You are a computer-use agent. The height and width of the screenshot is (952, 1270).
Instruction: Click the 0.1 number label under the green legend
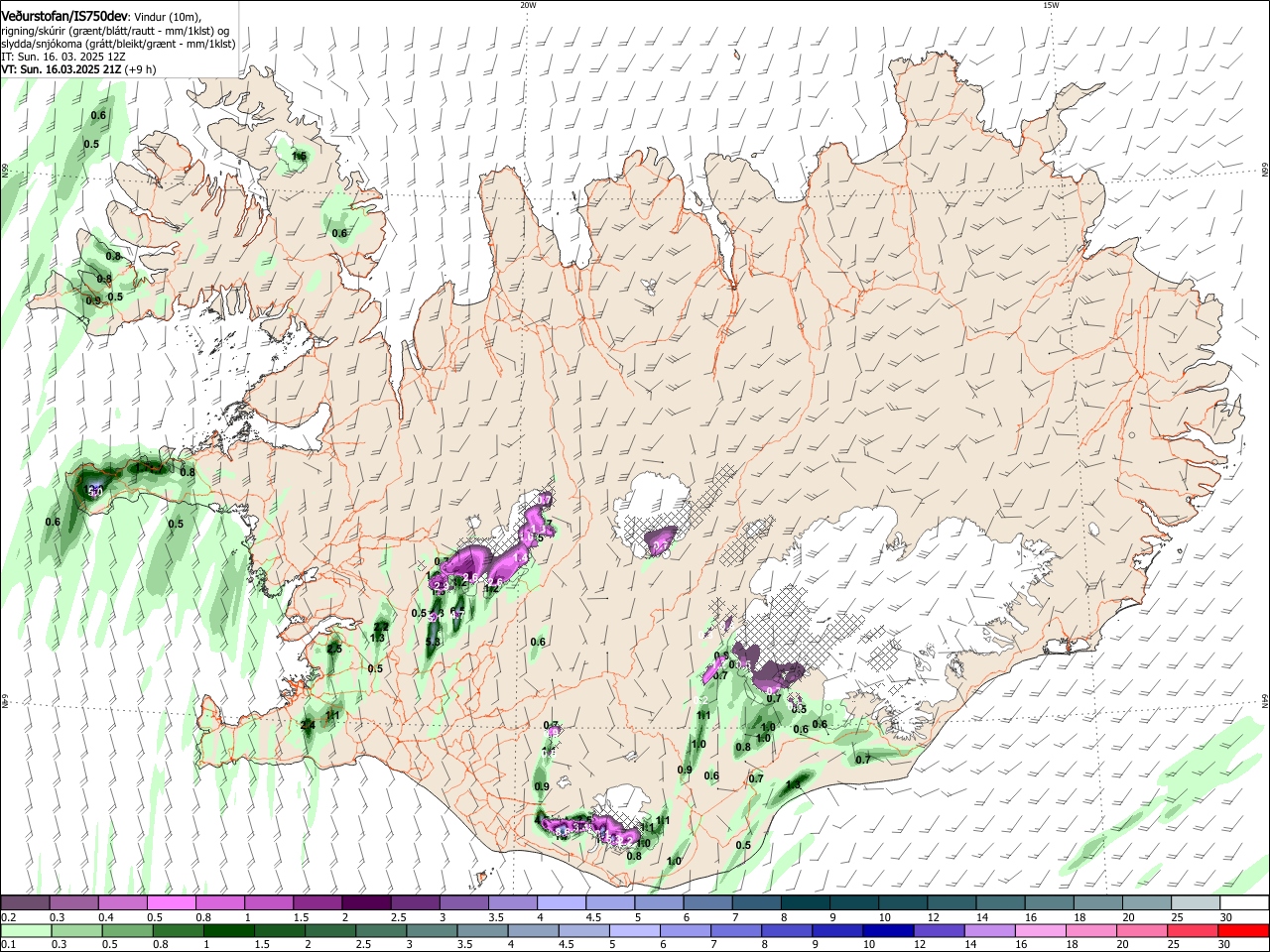pyautogui.click(x=8, y=944)
